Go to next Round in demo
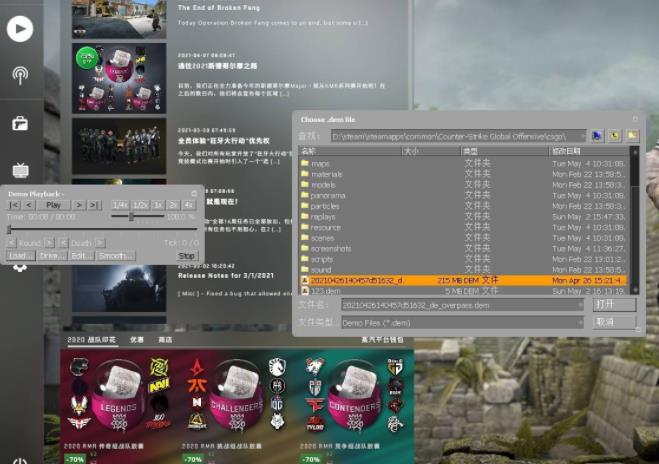The height and width of the screenshot is (464, 659). point(49,243)
